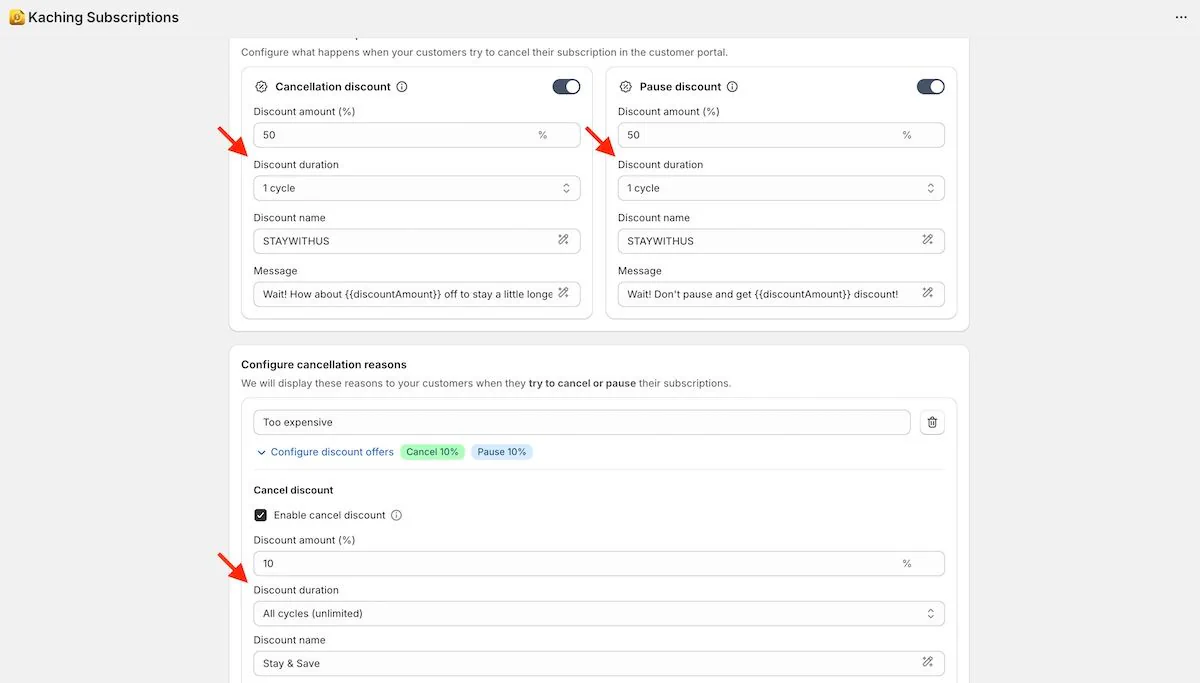Screen dimensions: 1200x683
Task: Click the Cancel discount section heading
Action: click(293, 490)
